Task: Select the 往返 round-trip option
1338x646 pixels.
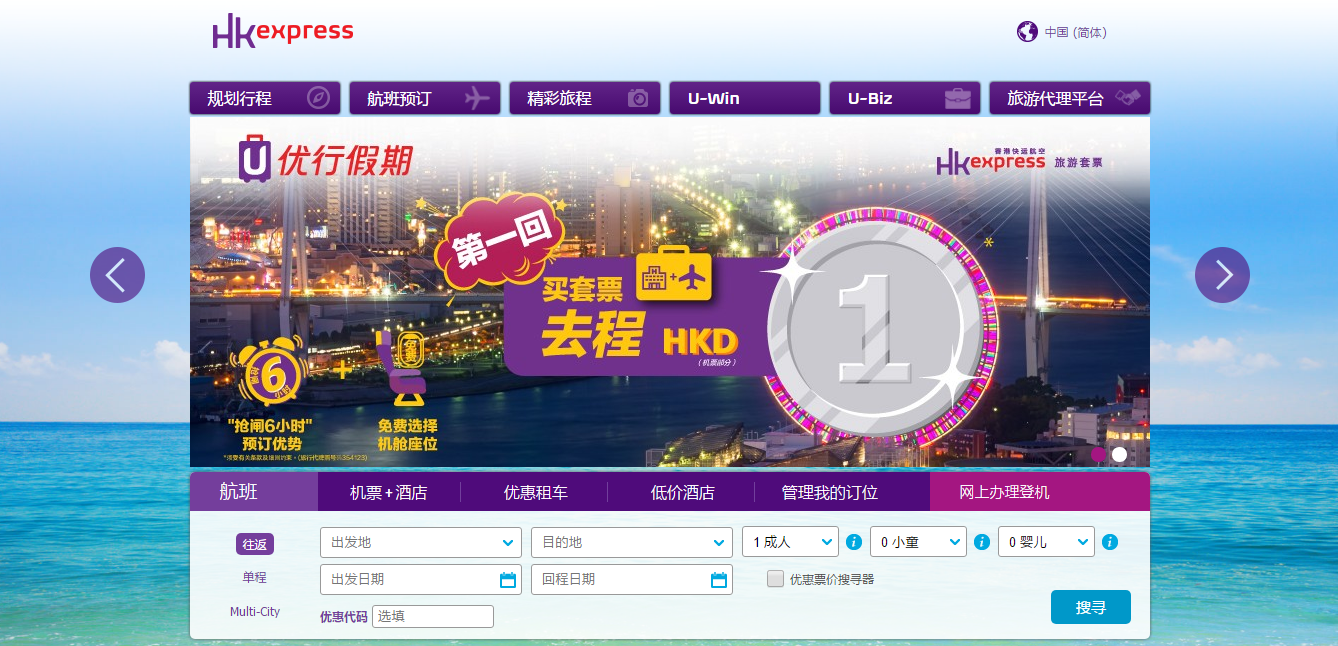Action: [x=255, y=544]
